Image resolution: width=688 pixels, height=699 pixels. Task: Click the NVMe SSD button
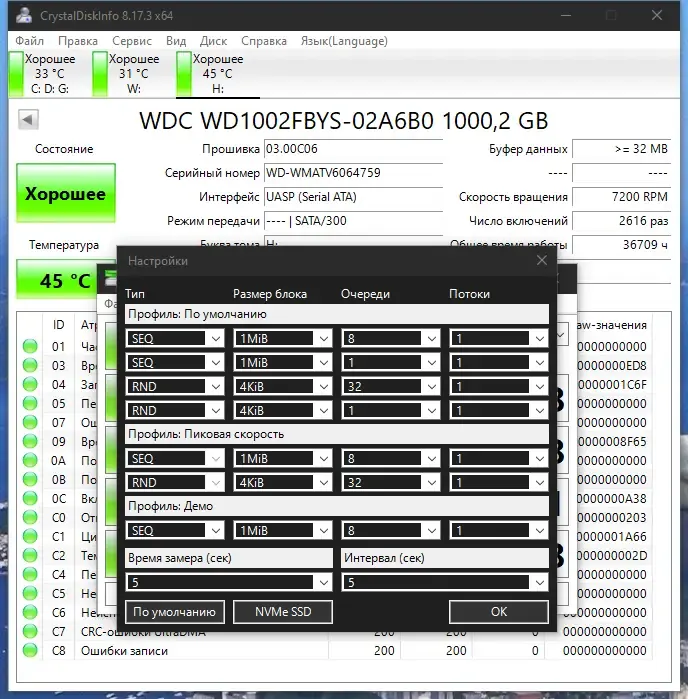[x=283, y=612]
